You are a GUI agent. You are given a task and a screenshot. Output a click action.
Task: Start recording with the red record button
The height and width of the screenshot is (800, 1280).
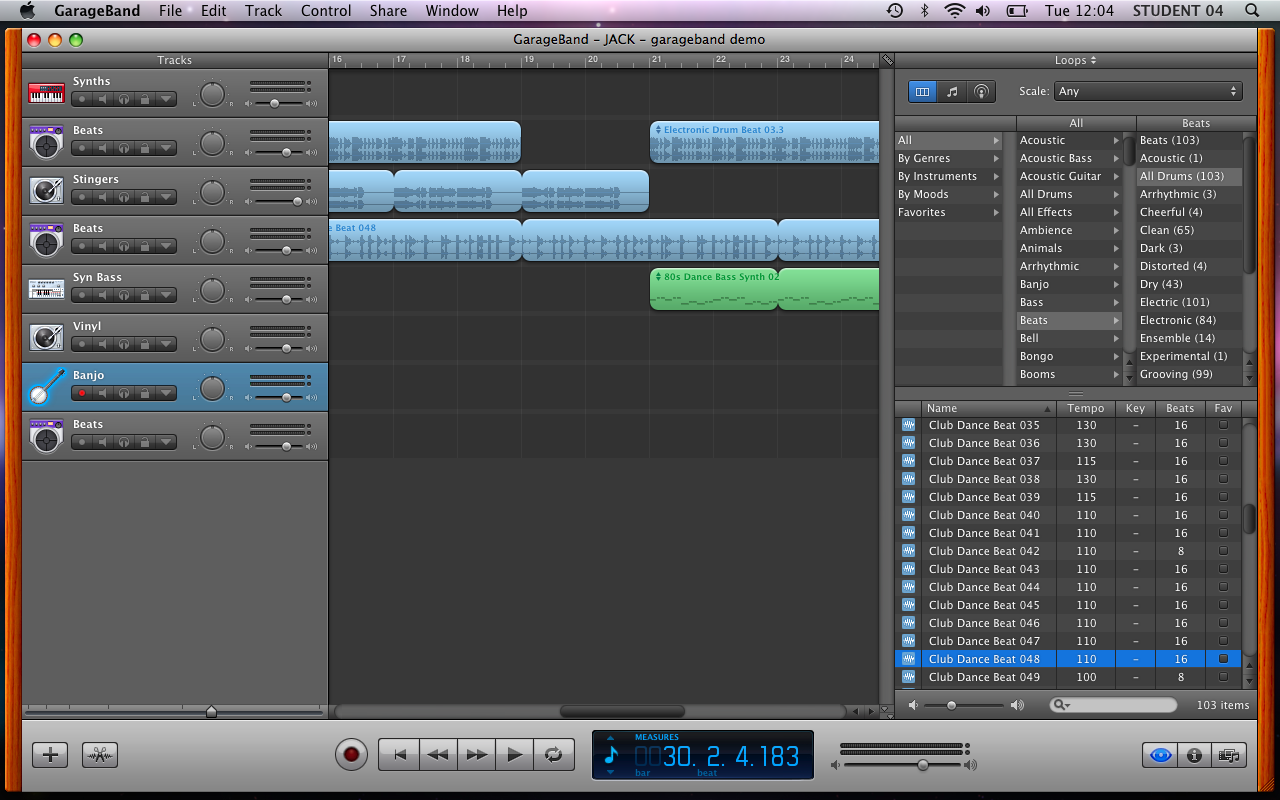pos(351,755)
